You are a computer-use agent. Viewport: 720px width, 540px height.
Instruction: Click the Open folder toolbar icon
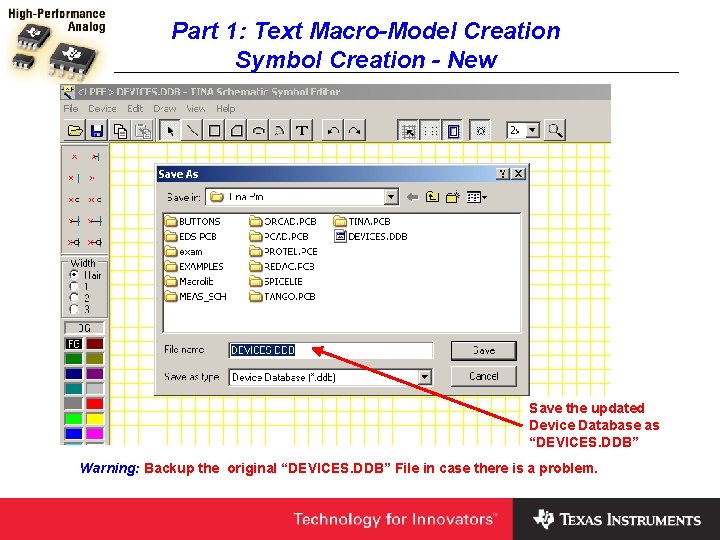click(75, 131)
